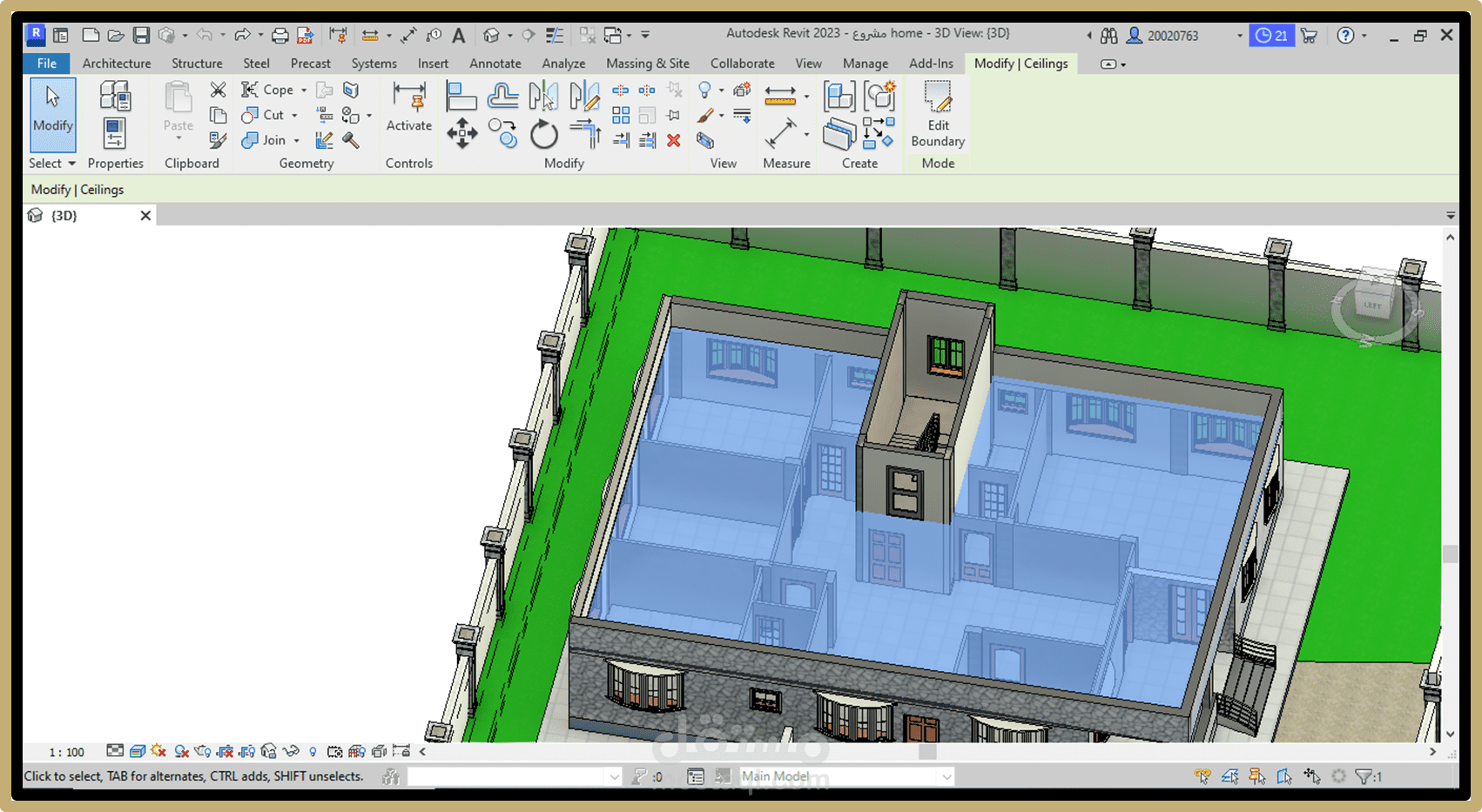Toggle Sun Path on the view control bar
1482x812 pixels.
(158, 751)
